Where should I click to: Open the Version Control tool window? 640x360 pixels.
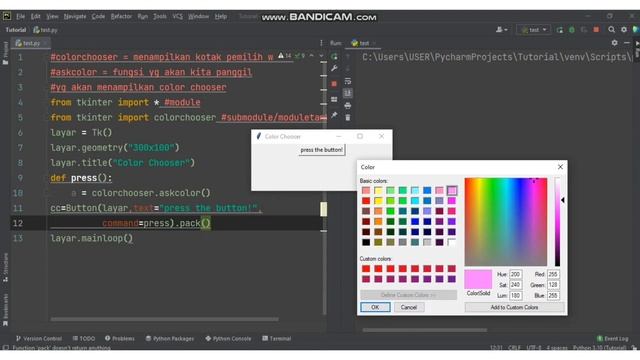(x=39, y=338)
